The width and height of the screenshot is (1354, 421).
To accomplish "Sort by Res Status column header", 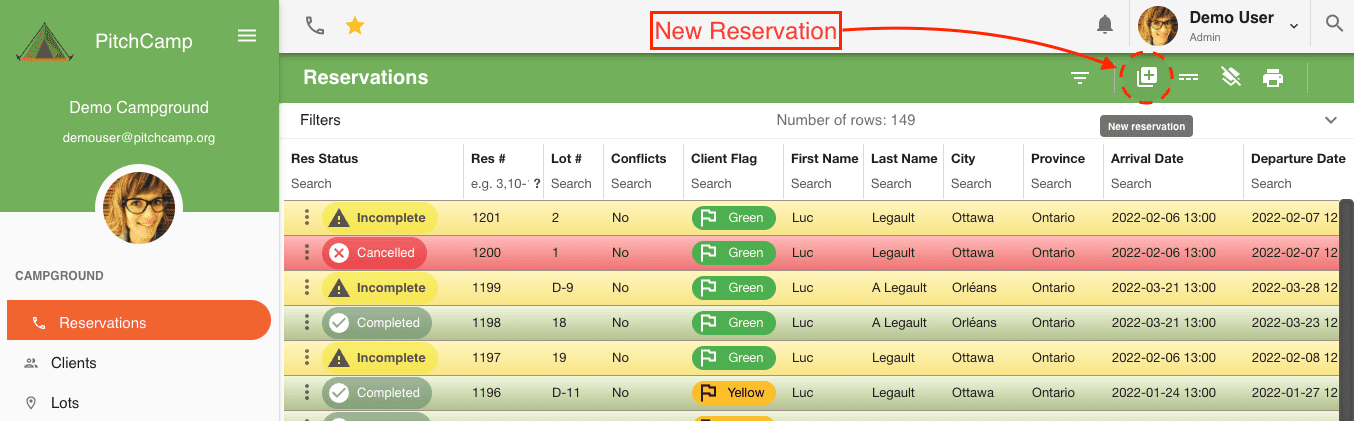I will [324, 158].
